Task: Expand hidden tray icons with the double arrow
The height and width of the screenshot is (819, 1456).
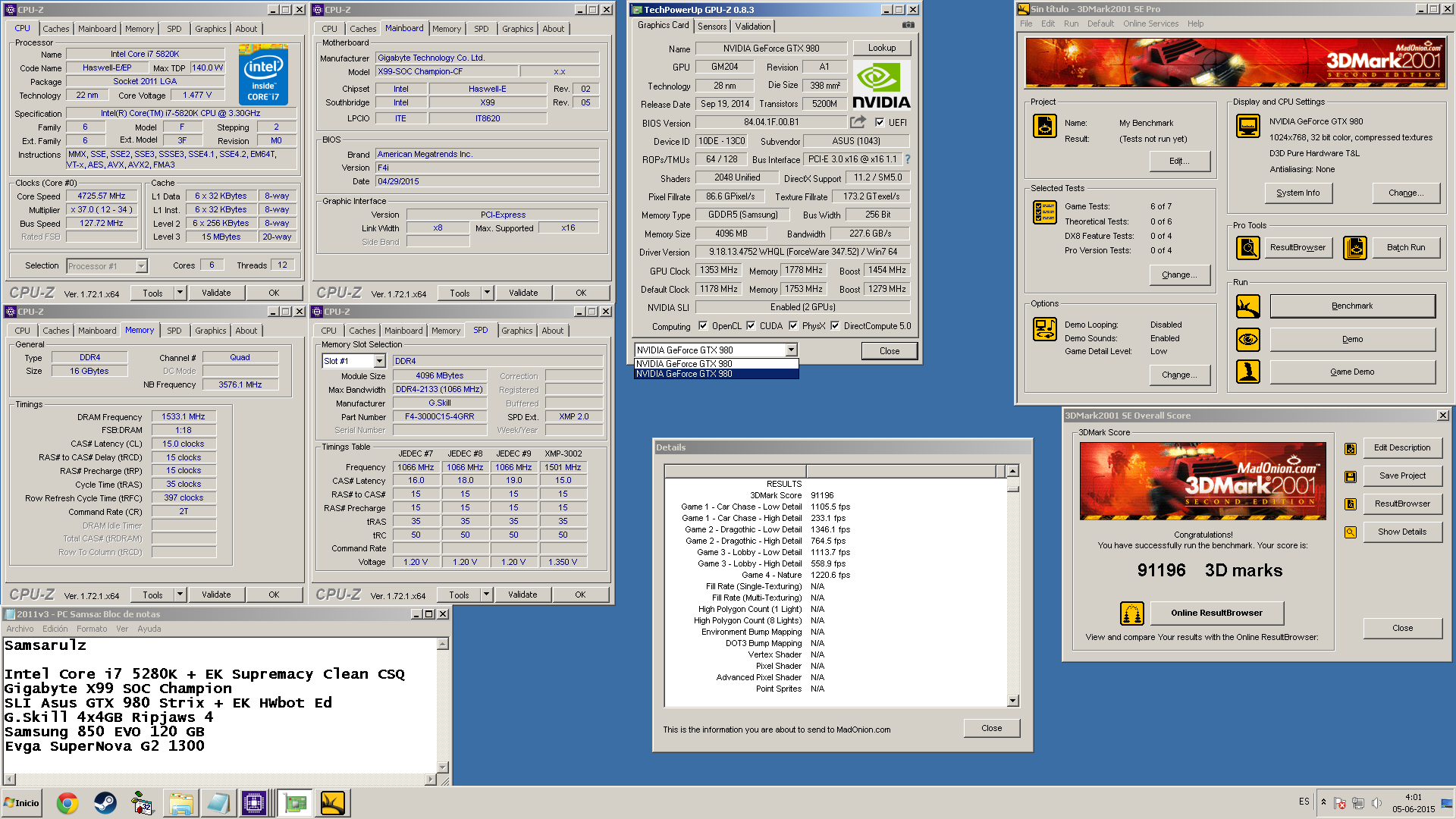Action: [x=1323, y=802]
